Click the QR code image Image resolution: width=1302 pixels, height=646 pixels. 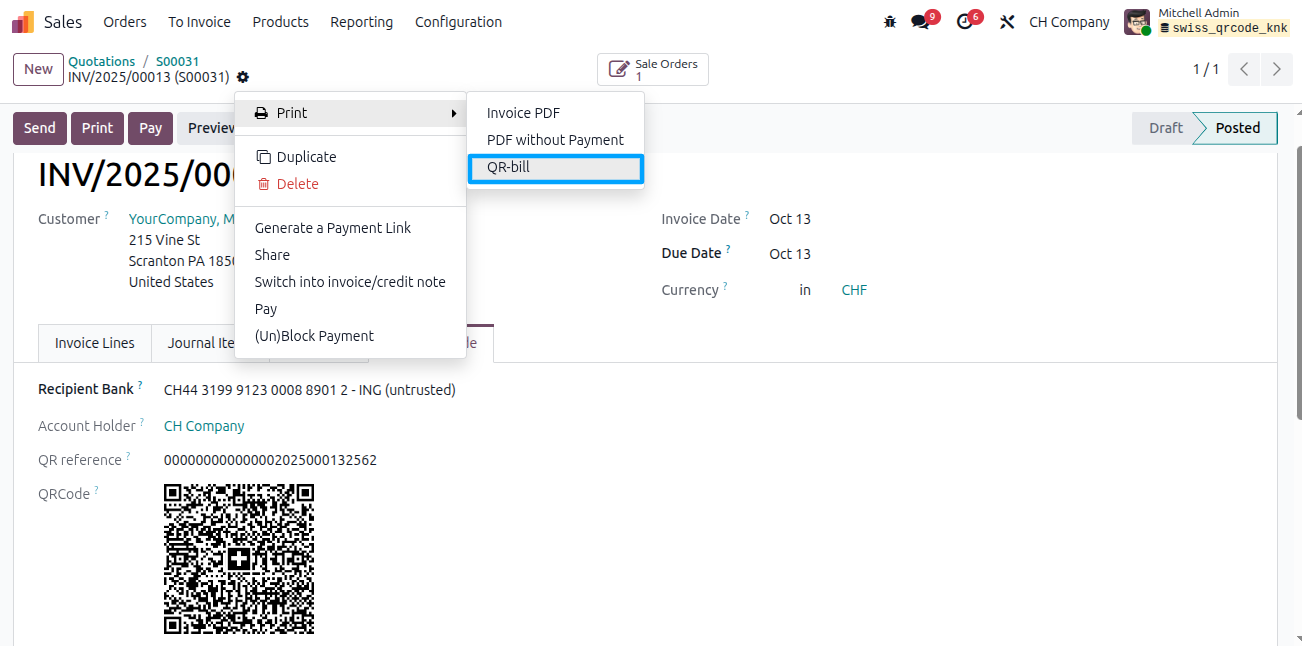239,559
